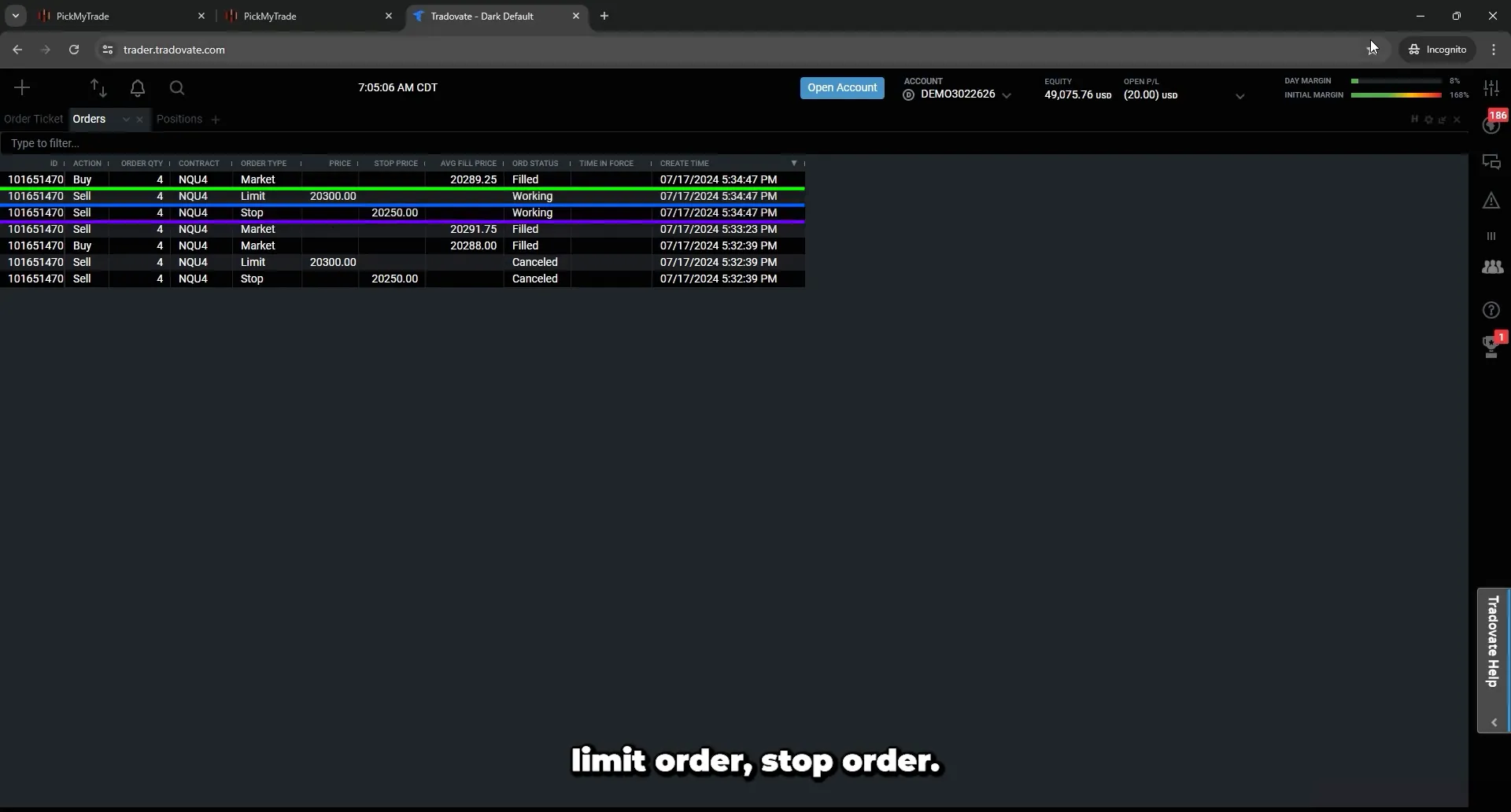Close the Orders tab
Screen dimensions: 1511x812
139,120
